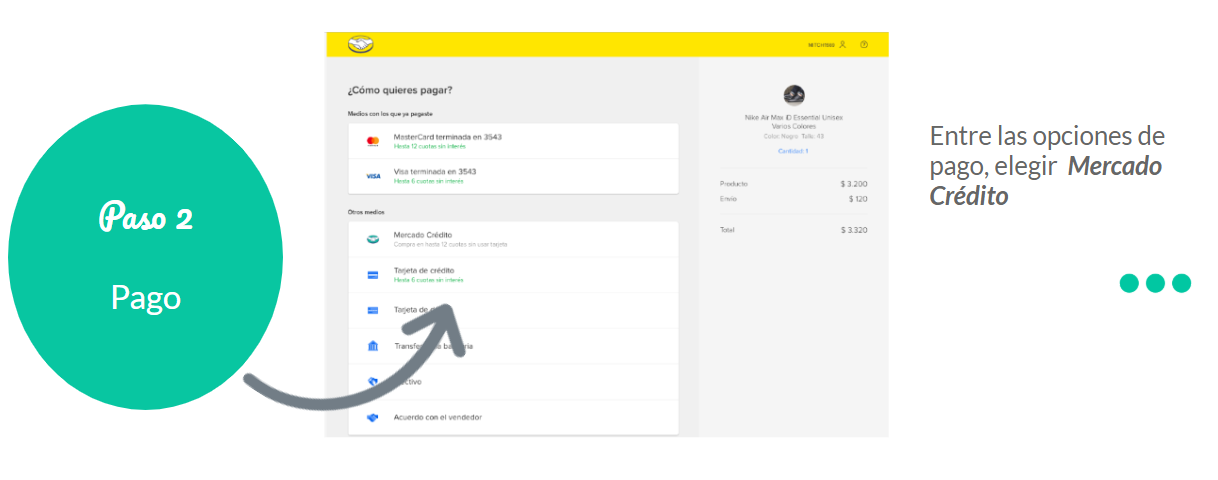Click the ¿Cómo quieres pagar? heading

tap(400, 90)
